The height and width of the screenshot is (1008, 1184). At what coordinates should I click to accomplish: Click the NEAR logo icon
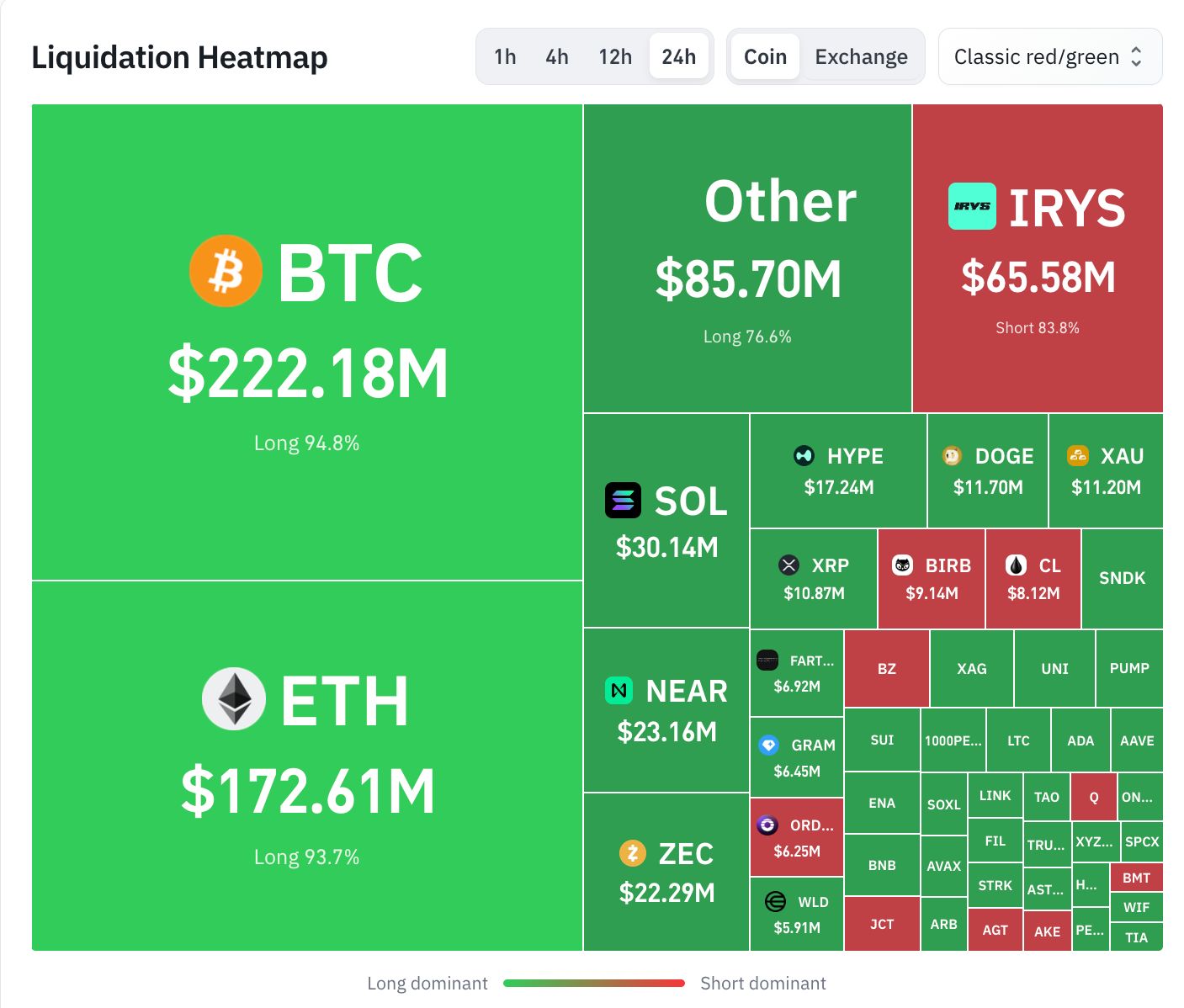click(x=619, y=691)
